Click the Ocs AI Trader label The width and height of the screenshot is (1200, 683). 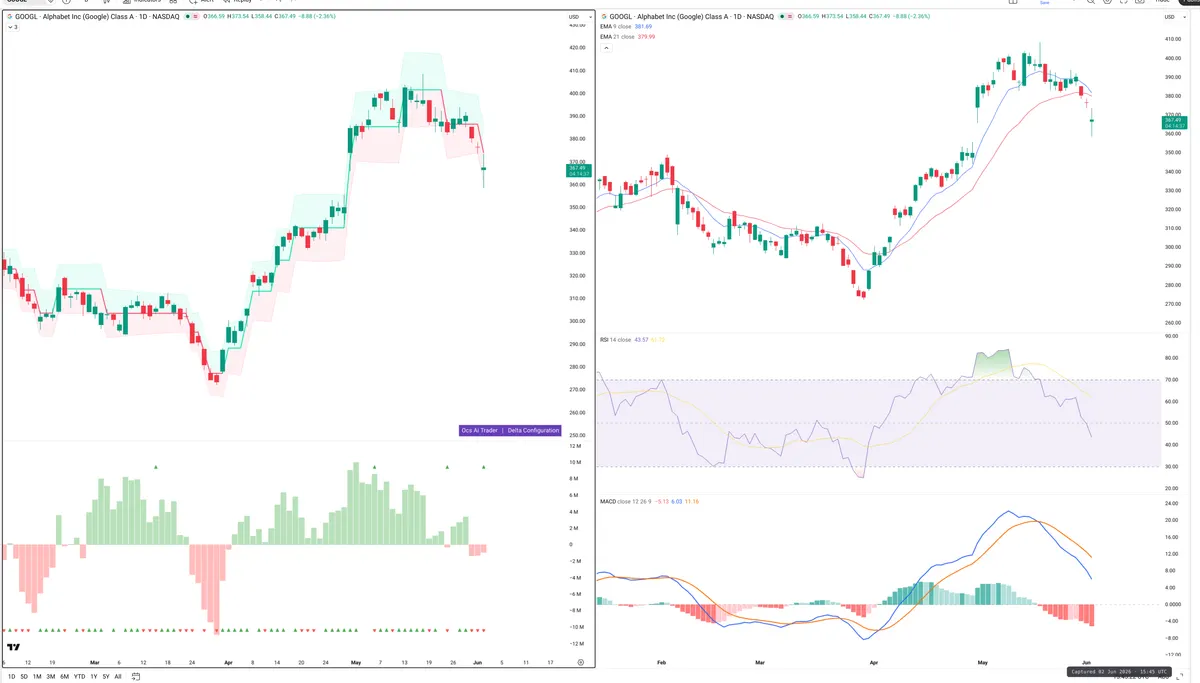[478, 430]
